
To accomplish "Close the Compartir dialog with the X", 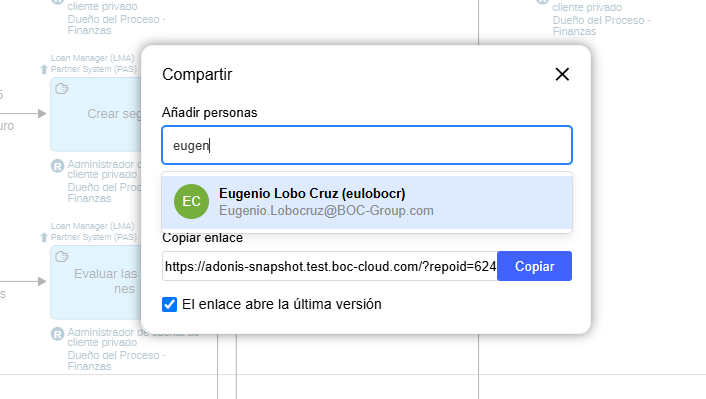I will coord(562,74).
